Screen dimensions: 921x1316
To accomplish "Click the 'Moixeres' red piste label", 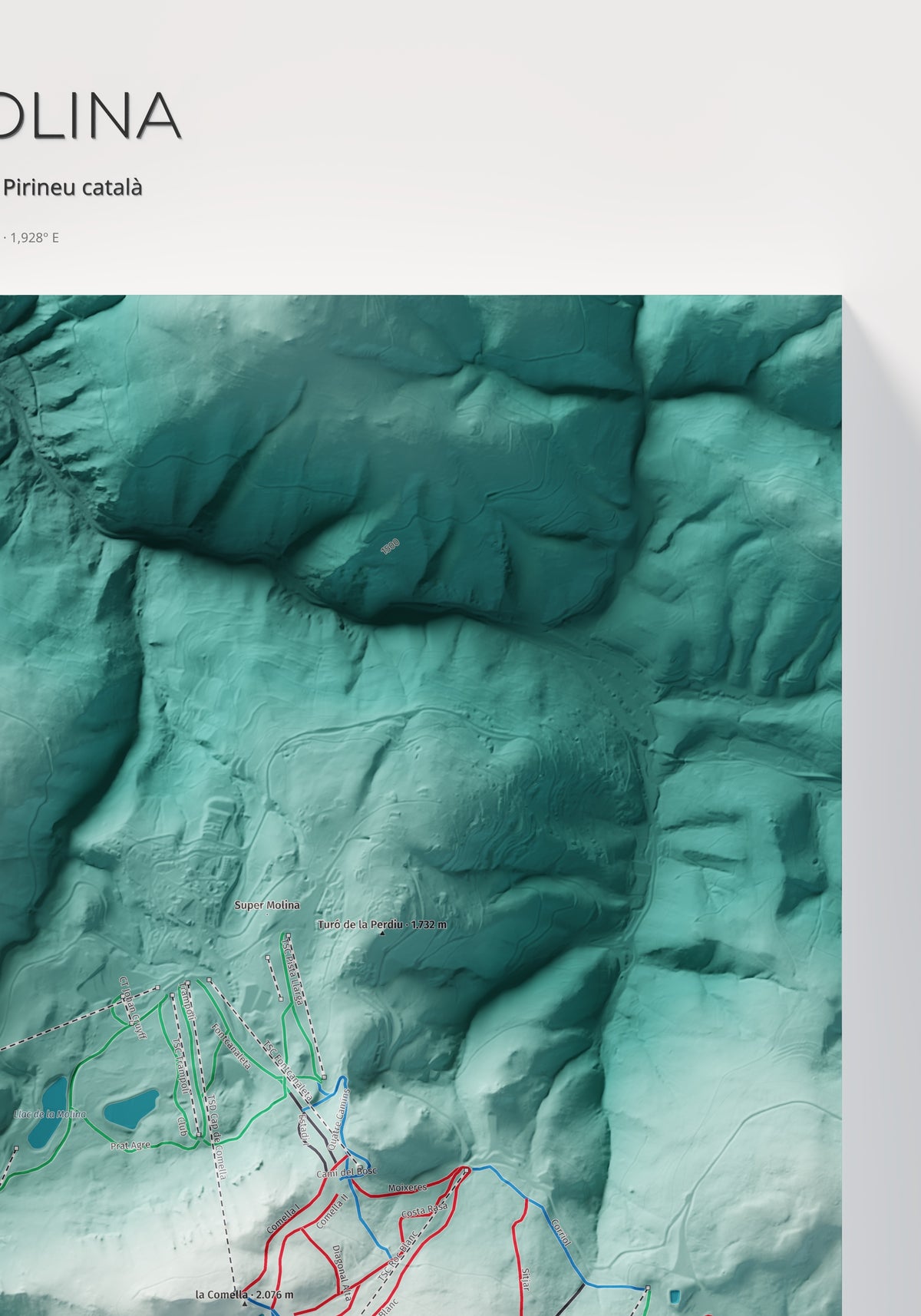I will (x=407, y=1187).
